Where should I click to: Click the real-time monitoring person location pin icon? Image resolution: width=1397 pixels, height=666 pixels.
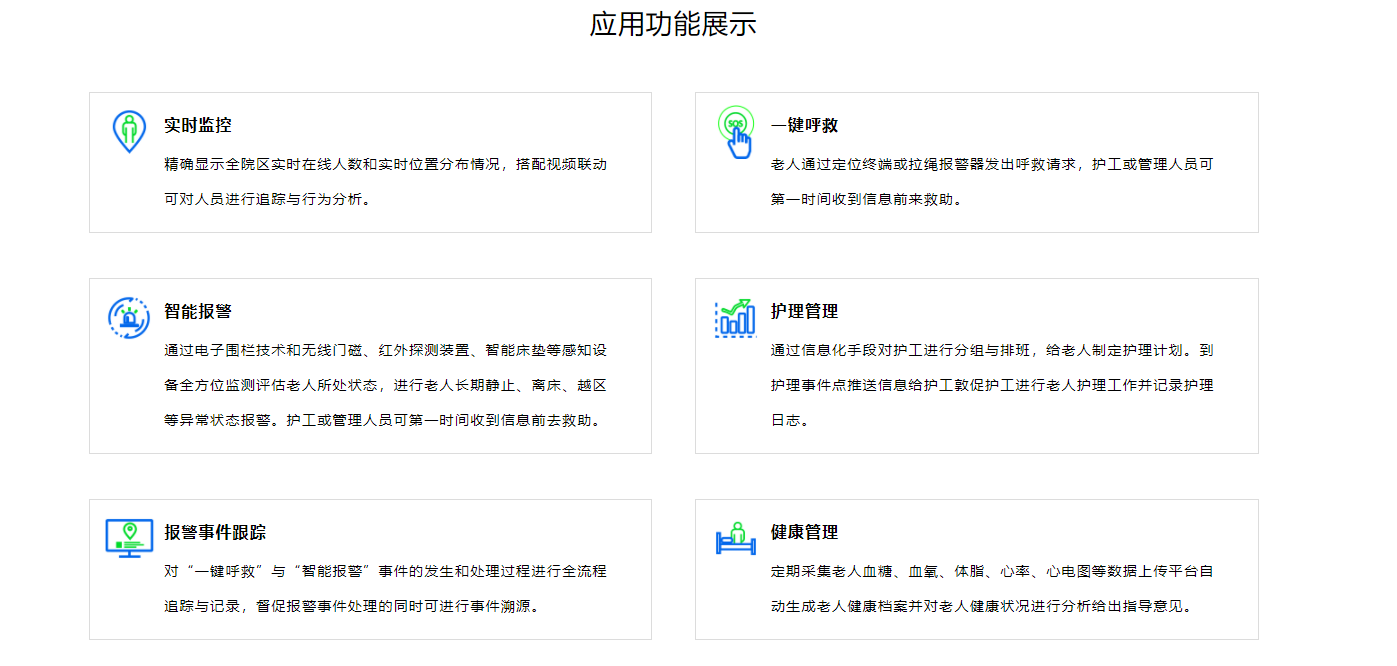click(x=128, y=131)
